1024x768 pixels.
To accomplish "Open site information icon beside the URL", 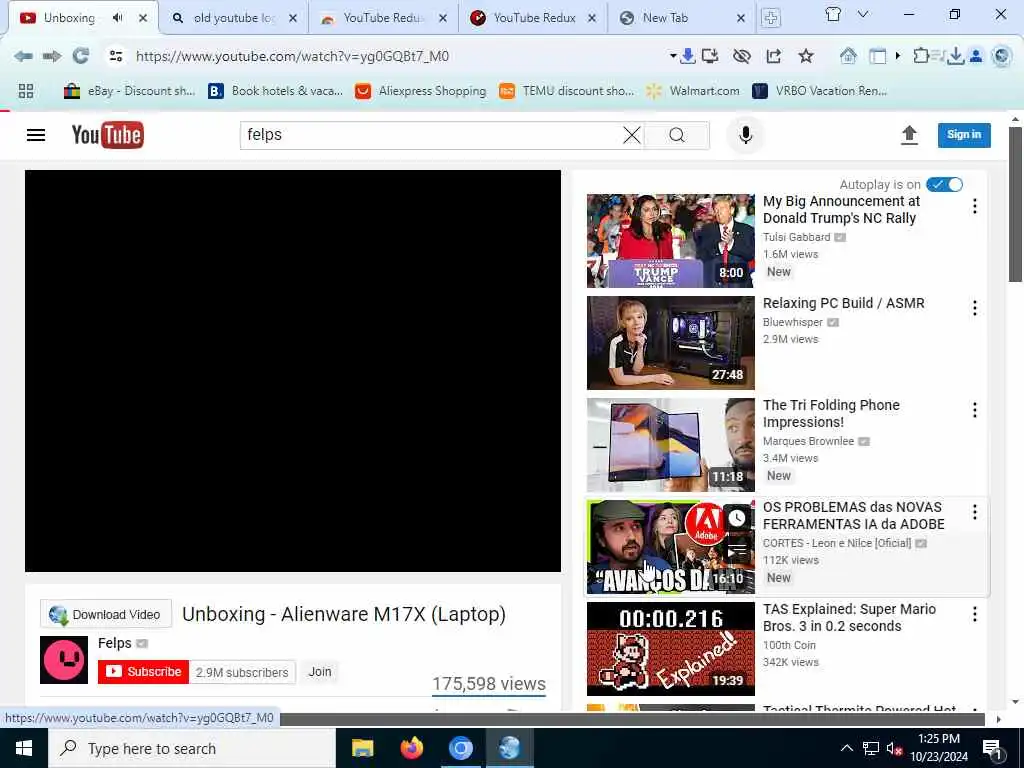I will pos(116,56).
